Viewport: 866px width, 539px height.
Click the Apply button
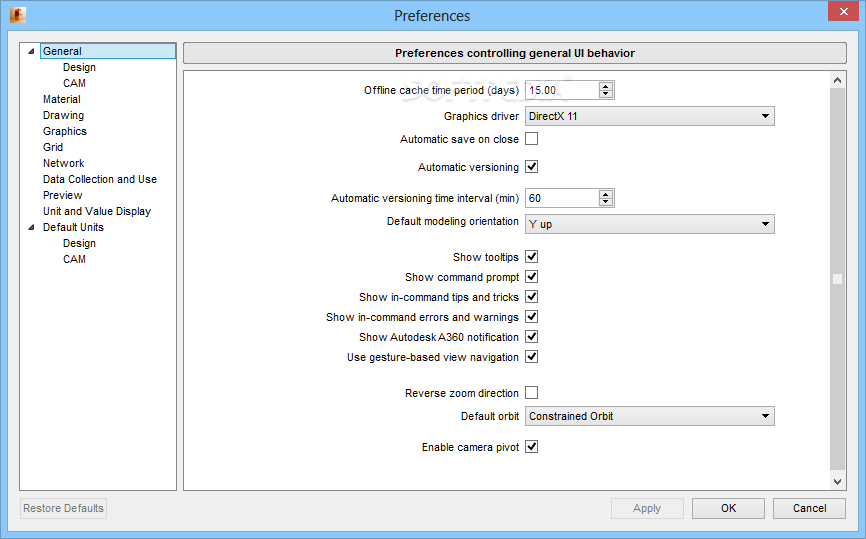pyautogui.click(x=647, y=508)
